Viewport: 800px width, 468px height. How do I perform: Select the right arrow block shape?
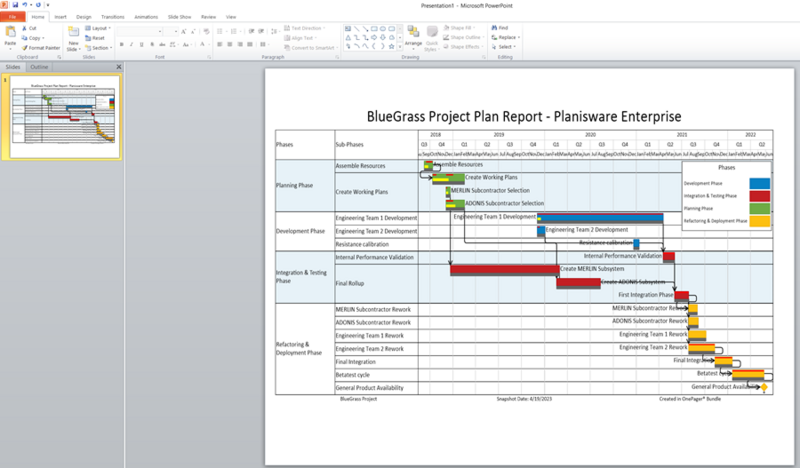pyautogui.click(x=374, y=37)
